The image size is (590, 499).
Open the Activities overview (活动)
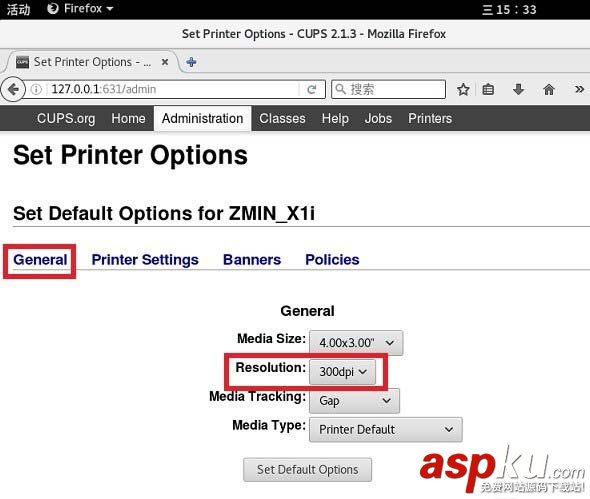[x=18, y=9]
